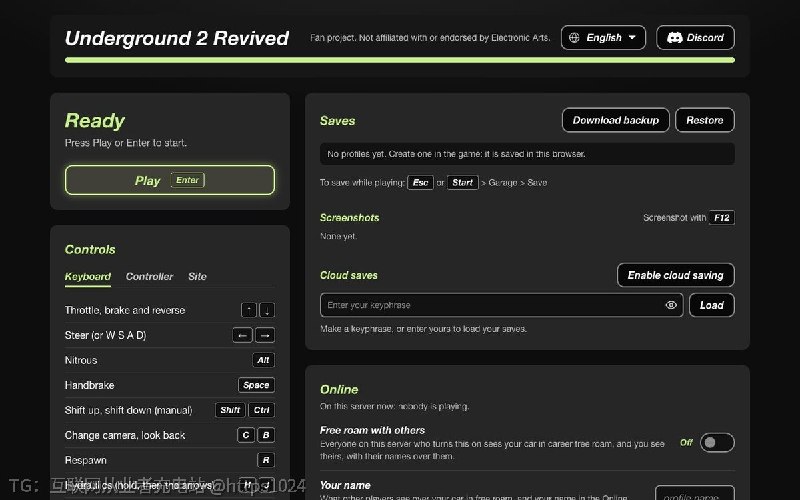Image resolution: width=800 pixels, height=500 pixels.
Task: Click Enable cloud saving button
Action: pyautogui.click(x=676, y=276)
